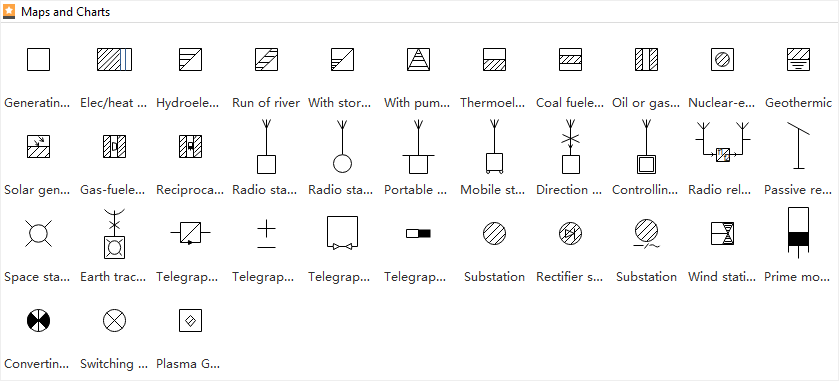
Task: Choose the Nuclear-energy station symbol
Action: (x=722, y=59)
